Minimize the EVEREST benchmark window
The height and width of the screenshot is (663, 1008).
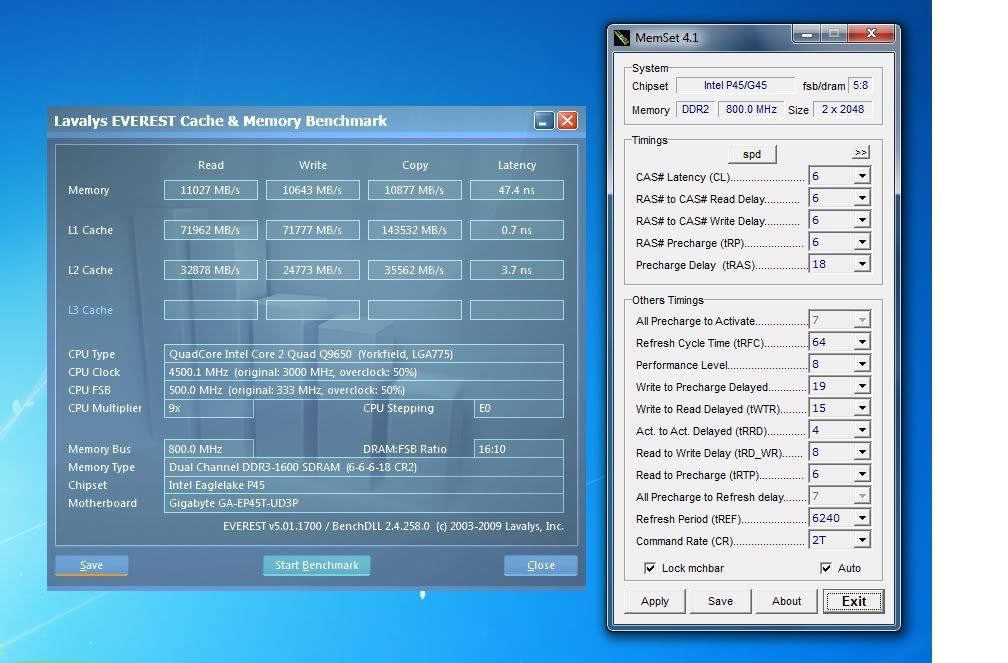544,120
